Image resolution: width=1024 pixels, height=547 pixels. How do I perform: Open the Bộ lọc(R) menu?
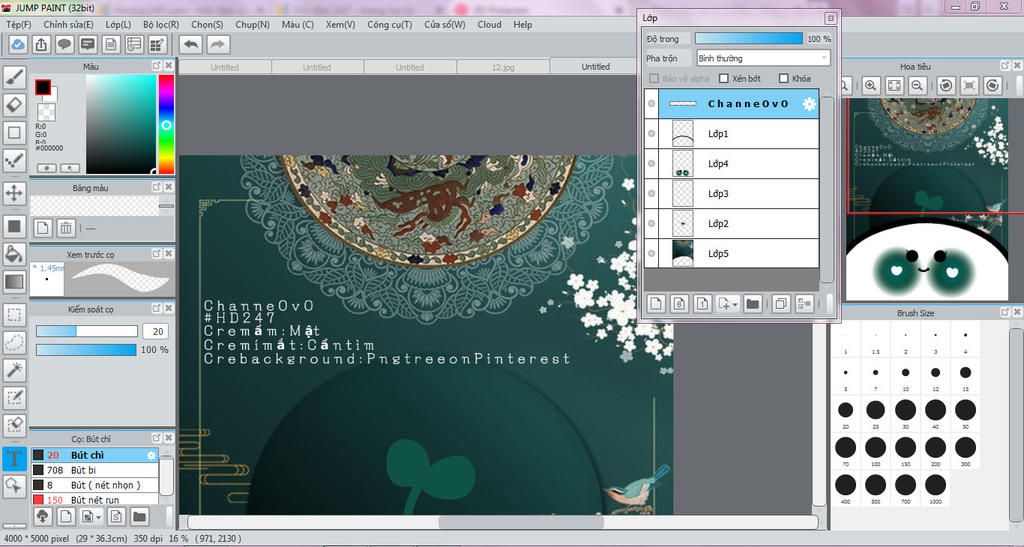coord(161,24)
